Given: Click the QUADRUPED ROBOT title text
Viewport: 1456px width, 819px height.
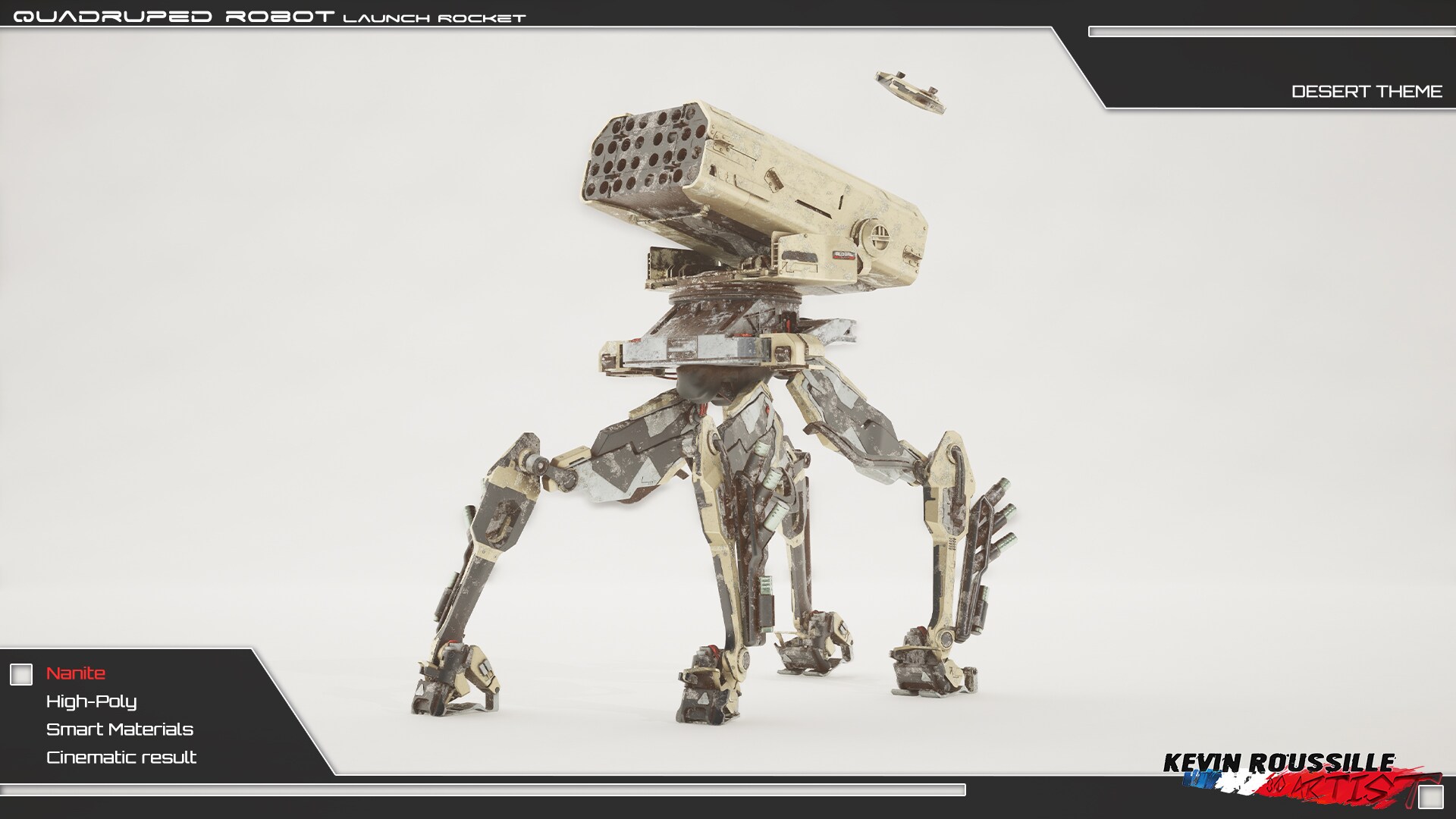Looking at the screenshot, I should pos(174,17).
